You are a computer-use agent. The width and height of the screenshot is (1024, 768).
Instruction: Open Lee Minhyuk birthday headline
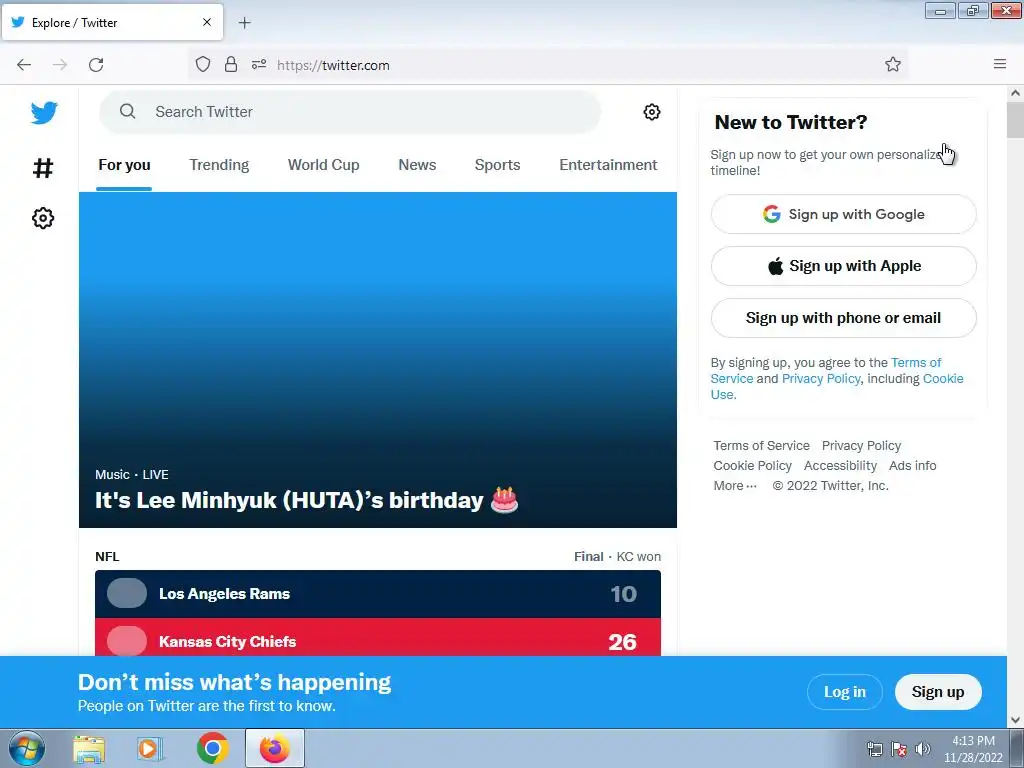tap(306, 500)
